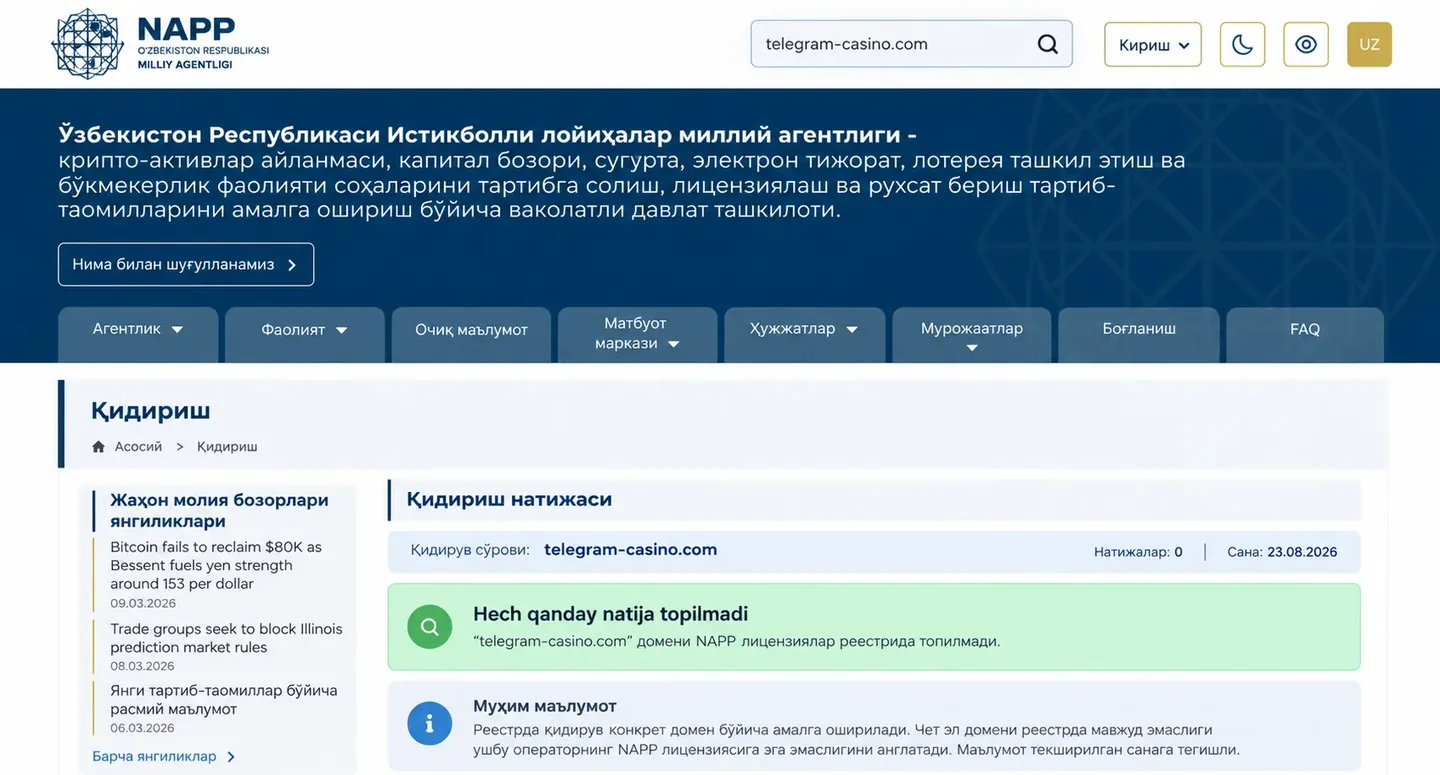Click the home icon in breadcrumb

coord(98,446)
